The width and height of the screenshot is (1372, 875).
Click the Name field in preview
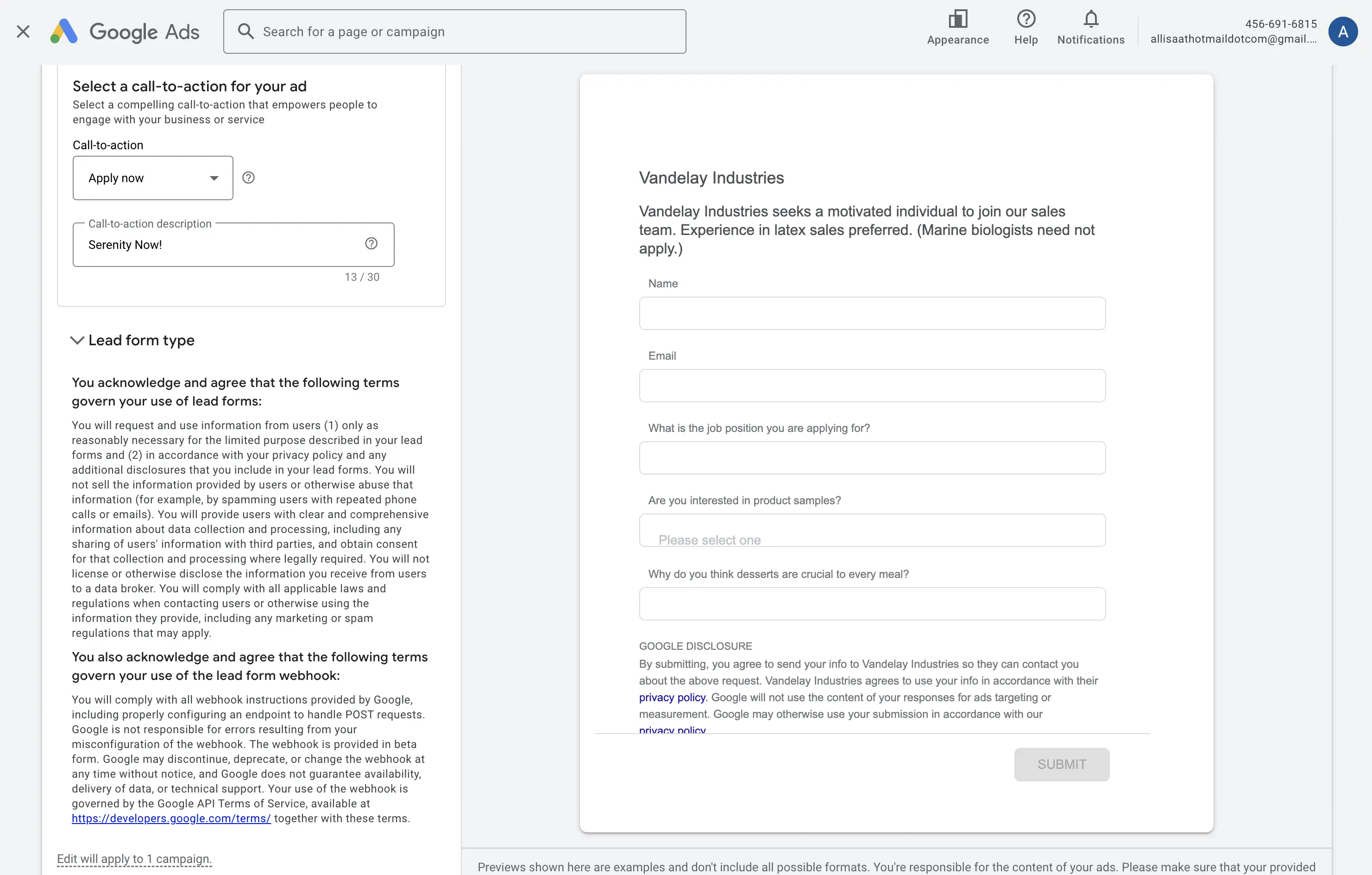point(872,313)
